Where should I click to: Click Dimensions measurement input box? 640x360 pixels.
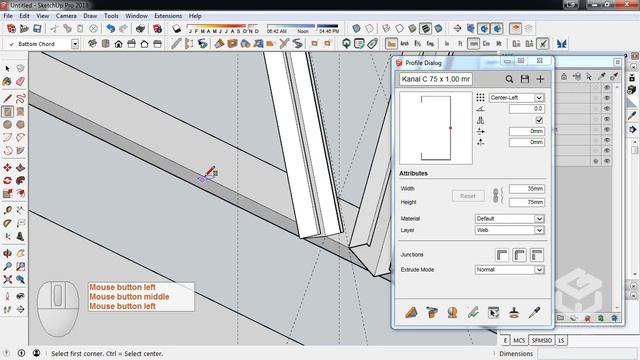click(x=587, y=353)
